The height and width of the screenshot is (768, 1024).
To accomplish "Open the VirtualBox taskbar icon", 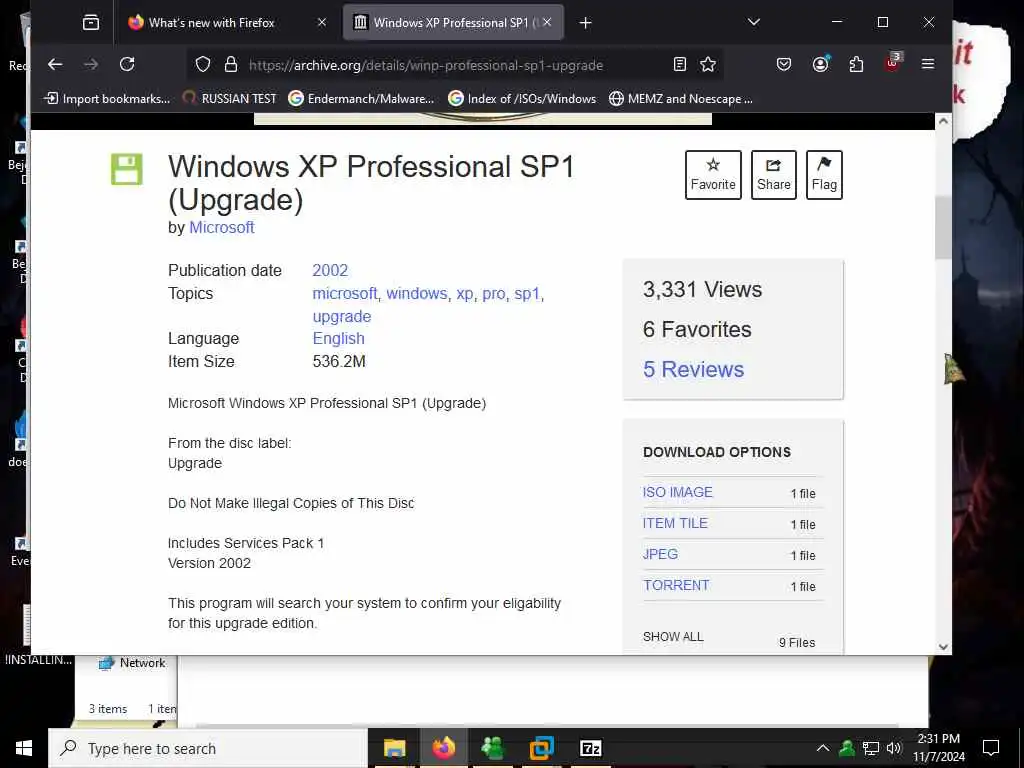I will pos(541,748).
